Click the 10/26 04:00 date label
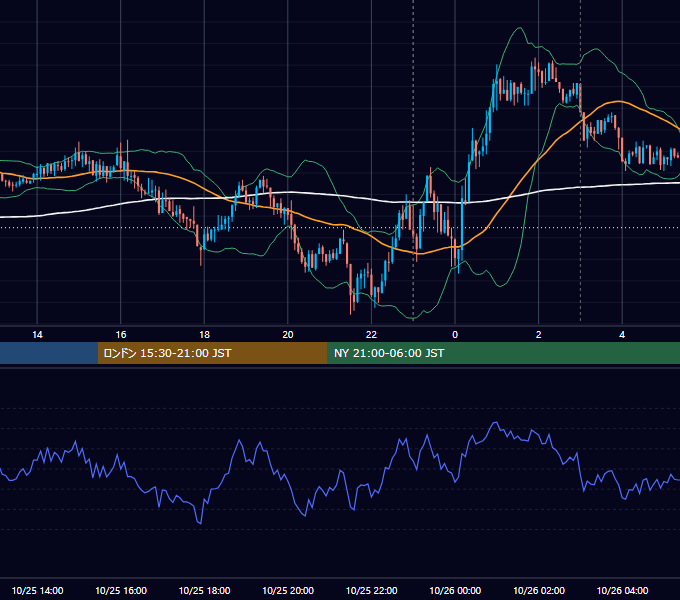680x600 pixels. click(x=622, y=590)
